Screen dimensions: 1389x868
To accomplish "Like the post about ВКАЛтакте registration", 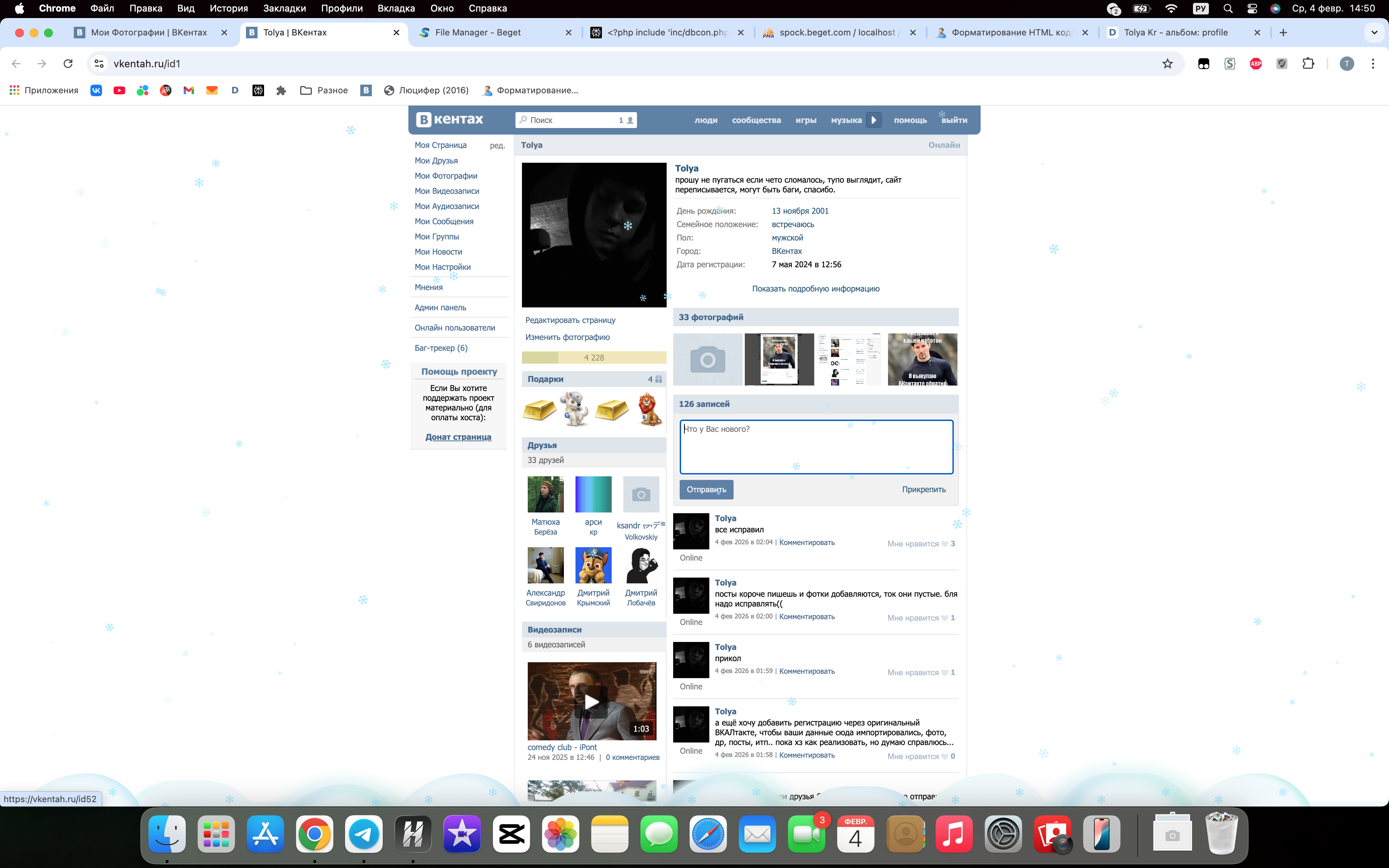I will point(921,756).
